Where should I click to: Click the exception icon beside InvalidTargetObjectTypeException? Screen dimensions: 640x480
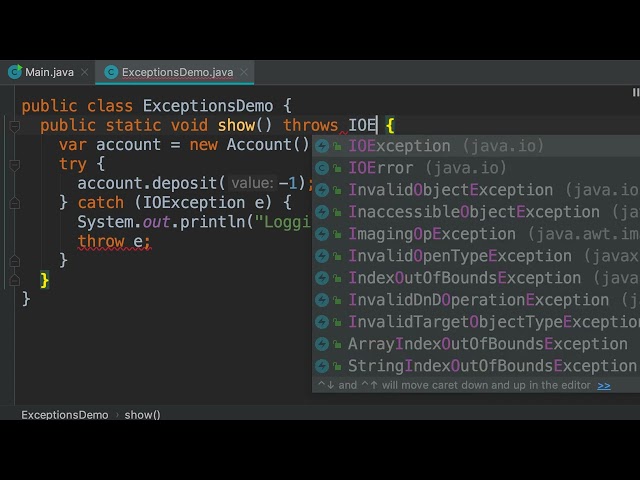322,322
